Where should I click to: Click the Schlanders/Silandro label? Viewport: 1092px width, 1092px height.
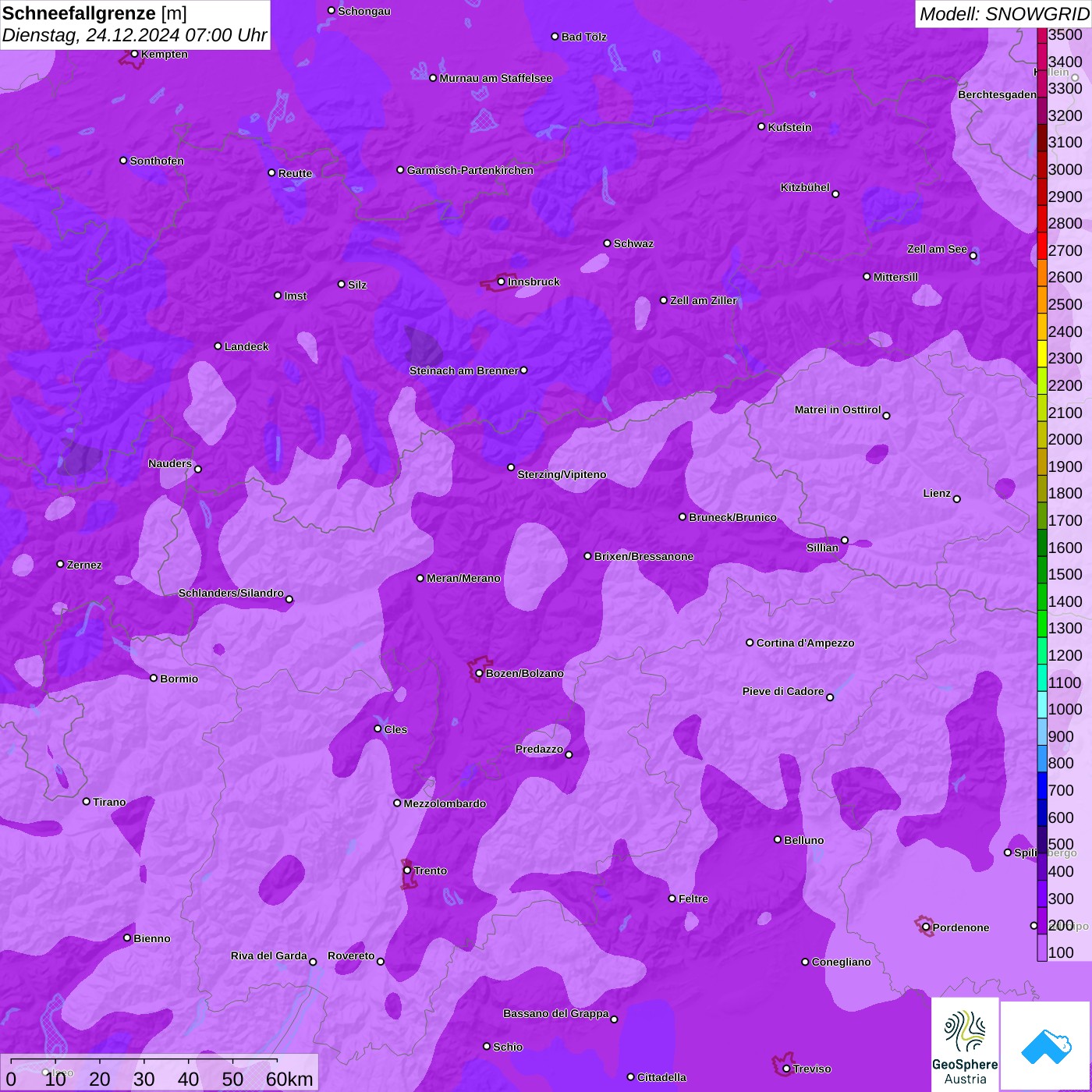[x=231, y=593]
